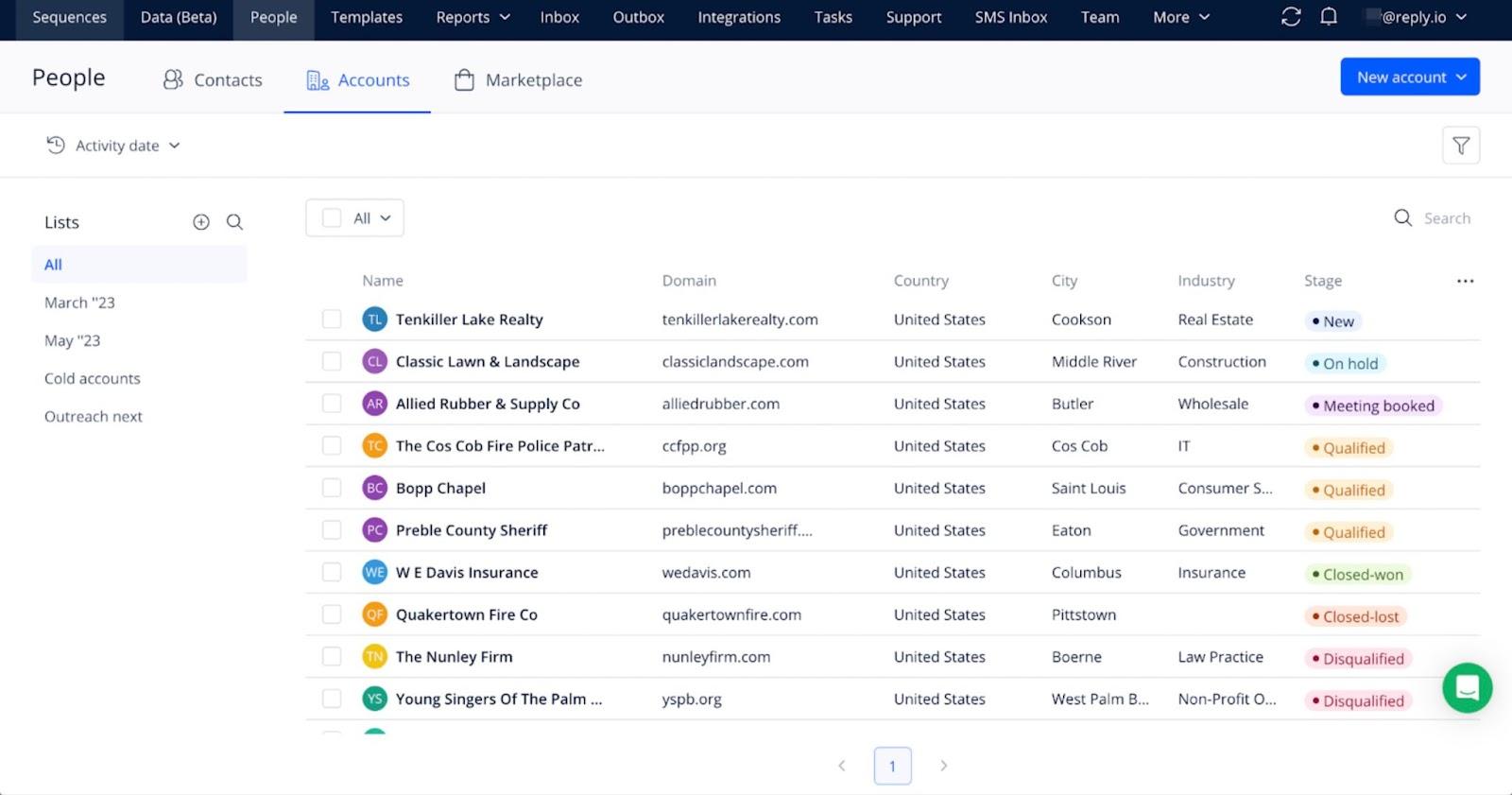
Task: Open the Sequences menu
Action: [x=70, y=17]
